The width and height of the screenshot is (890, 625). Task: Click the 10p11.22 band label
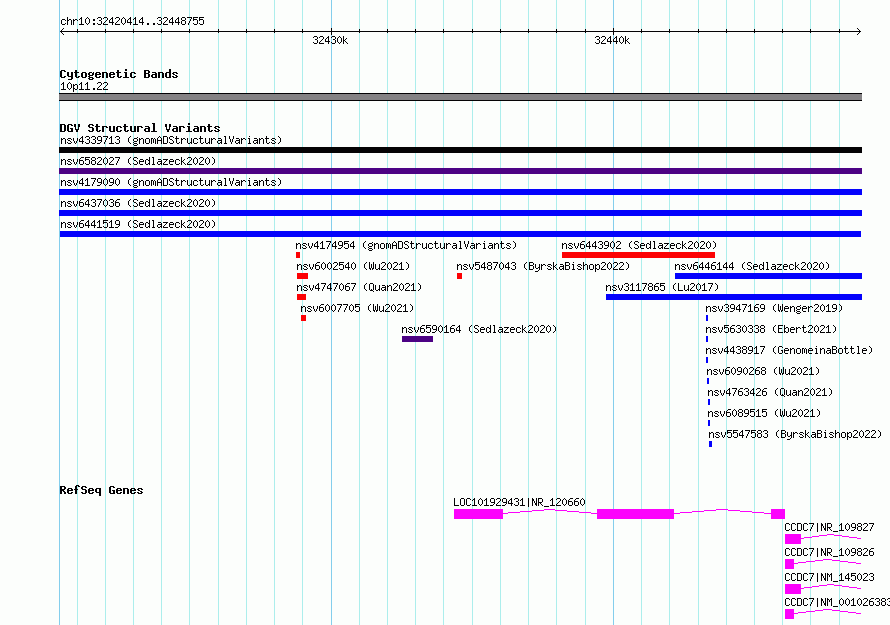pyautogui.click(x=84, y=86)
